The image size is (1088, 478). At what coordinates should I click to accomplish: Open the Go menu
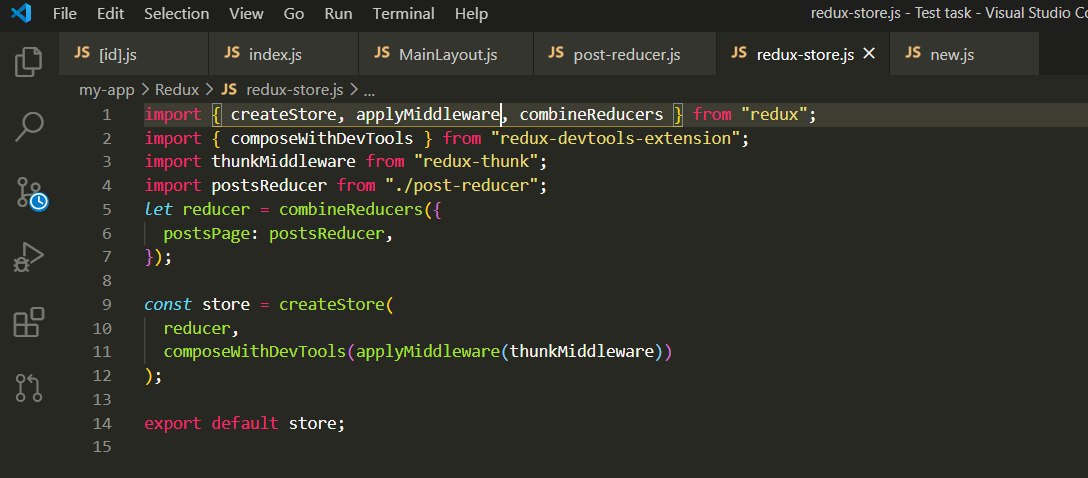click(x=294, y=14)
